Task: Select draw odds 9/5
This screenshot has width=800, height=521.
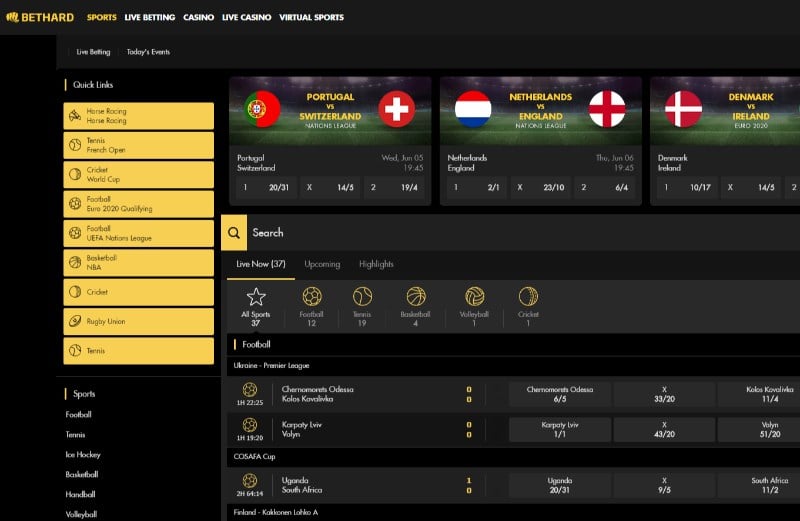Action: pos(664,485)
